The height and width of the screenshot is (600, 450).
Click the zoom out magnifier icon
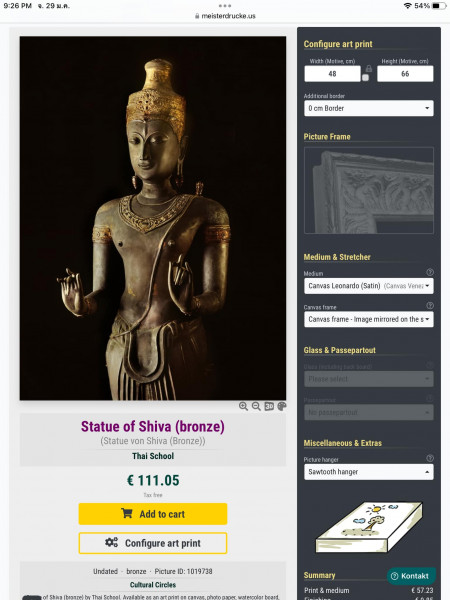pyautogui.click(x=256, y=406)
